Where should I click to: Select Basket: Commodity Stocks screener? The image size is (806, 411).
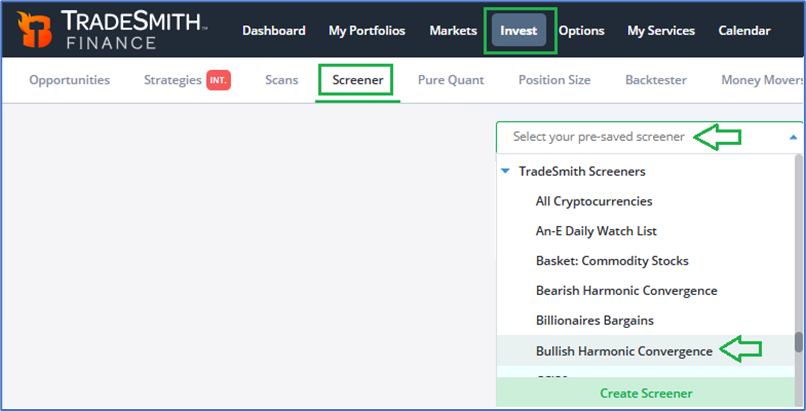tap(612, 261)
